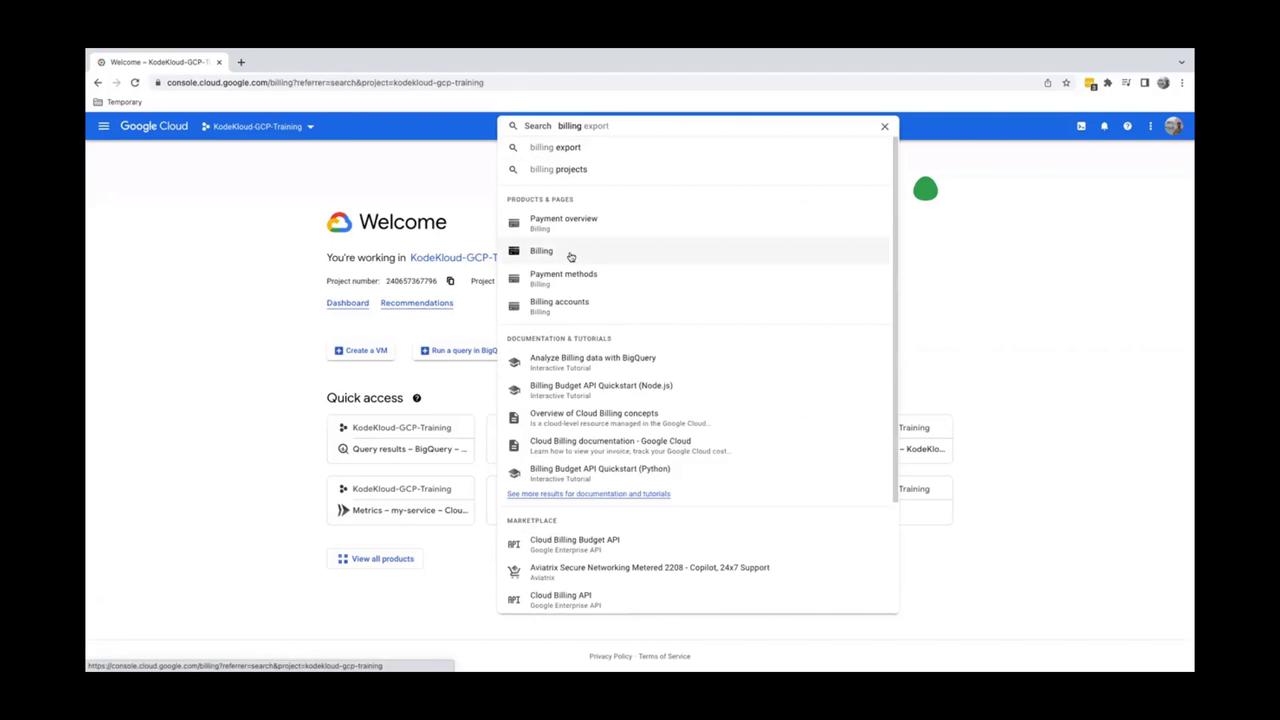Click the Billing accounts card icon
Screen dimensions: 1280x720
pyautogui.click(x=514, y=306)
